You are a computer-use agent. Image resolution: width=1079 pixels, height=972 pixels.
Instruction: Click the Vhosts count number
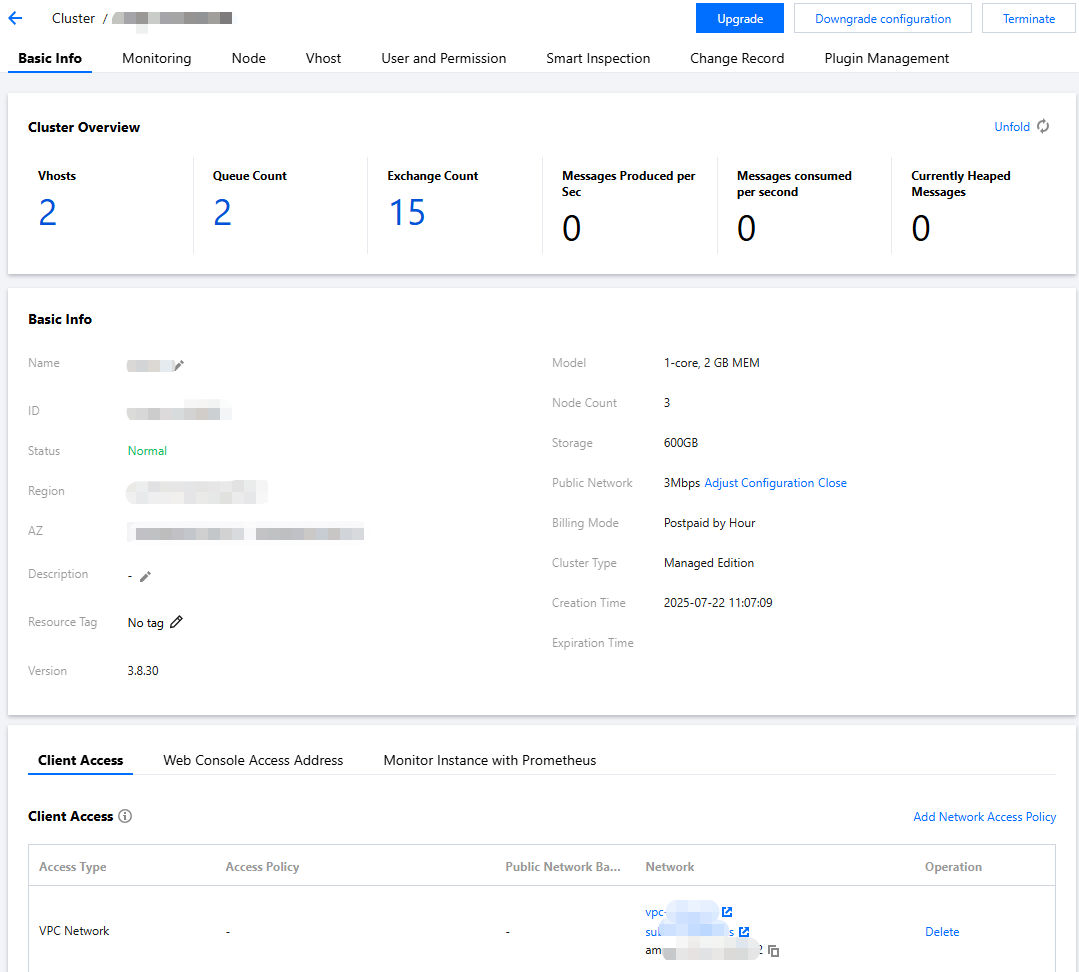pos(48,213)
